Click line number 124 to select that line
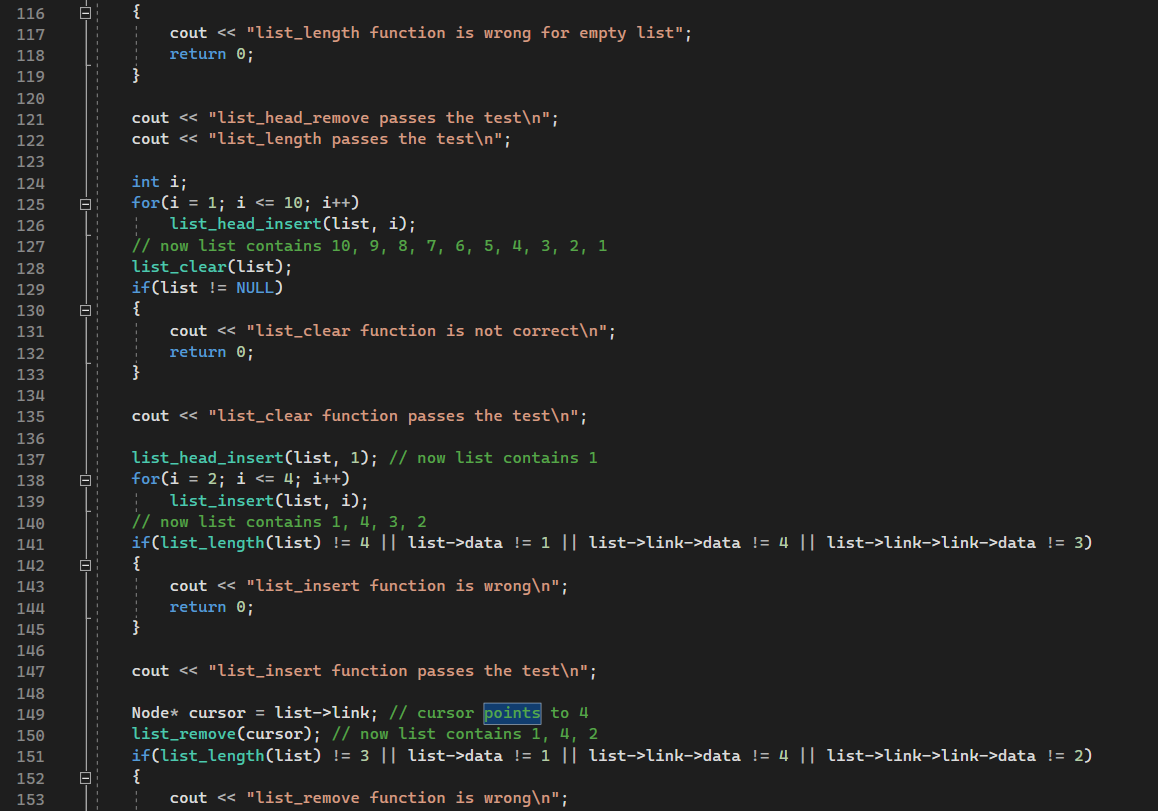 point(30,181)
